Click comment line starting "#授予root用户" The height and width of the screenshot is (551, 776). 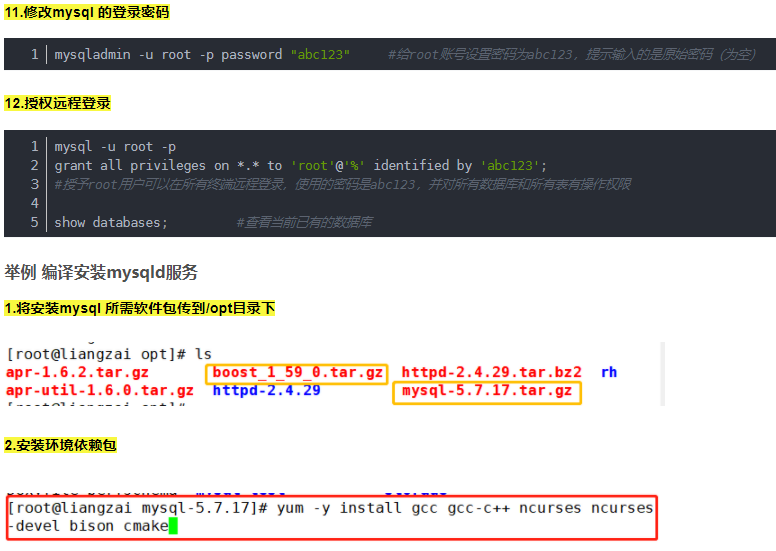(342, 184)
